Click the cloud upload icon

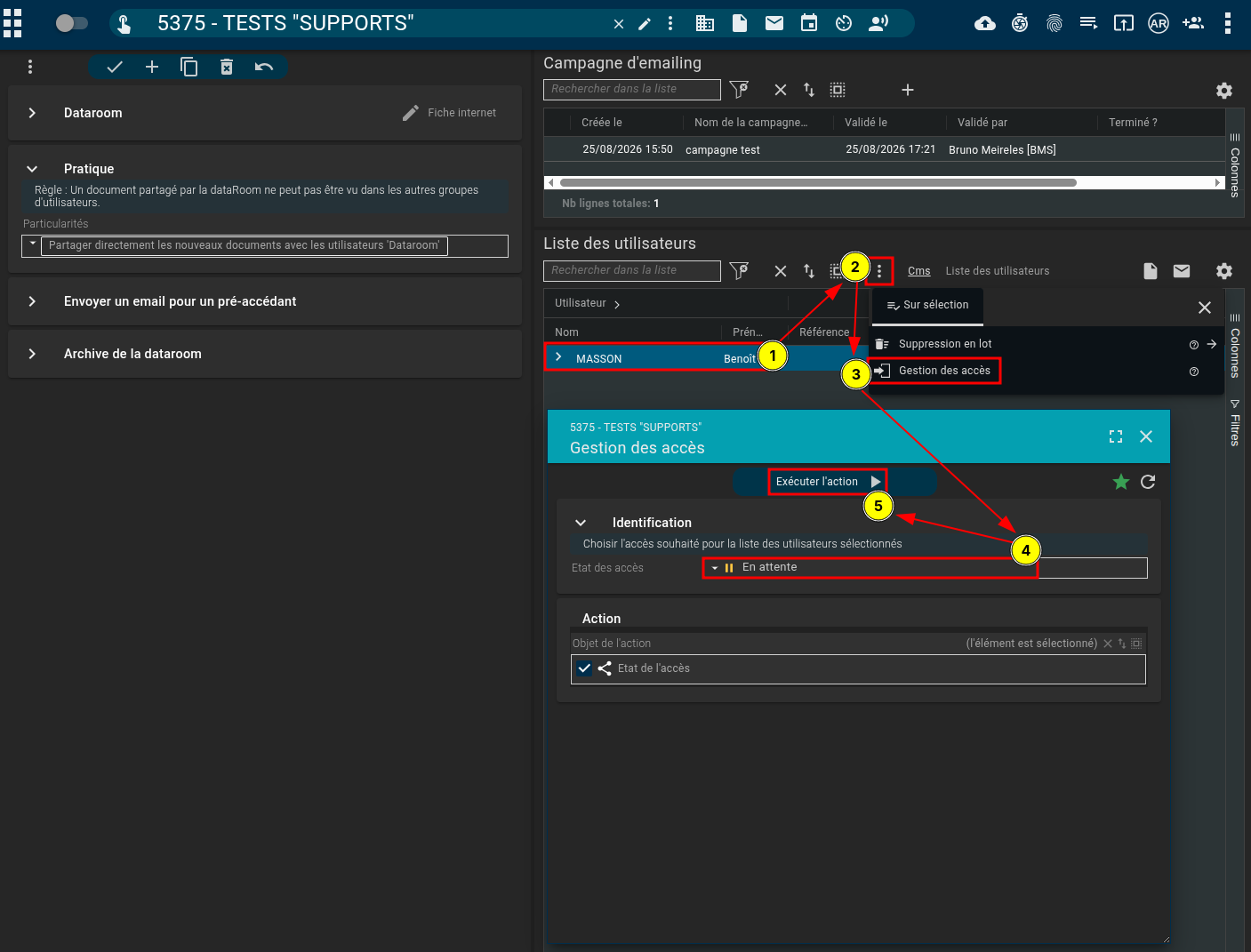click(x=985, y=24)
